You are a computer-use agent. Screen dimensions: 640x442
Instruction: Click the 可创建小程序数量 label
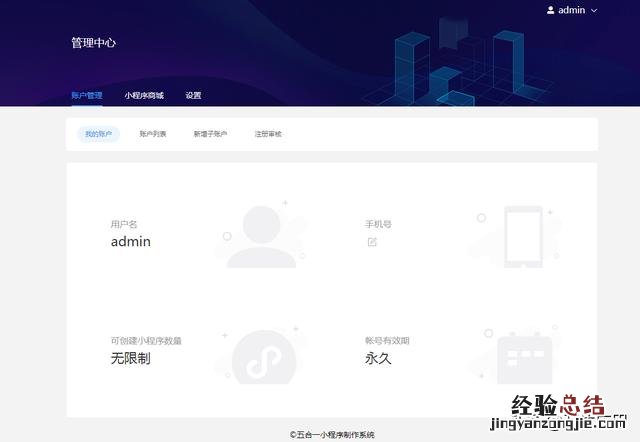click(146, 340)
